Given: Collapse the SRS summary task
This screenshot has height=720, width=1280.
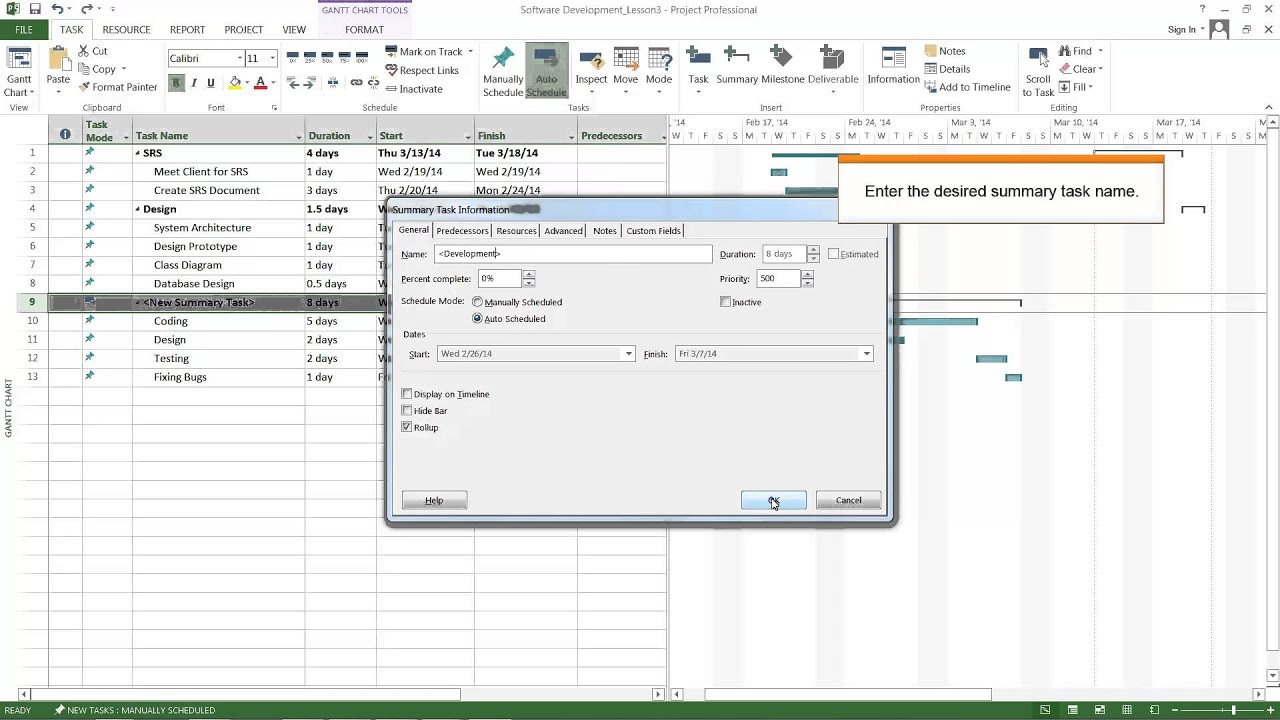Looking at the screenshot, I should point(138,154).
